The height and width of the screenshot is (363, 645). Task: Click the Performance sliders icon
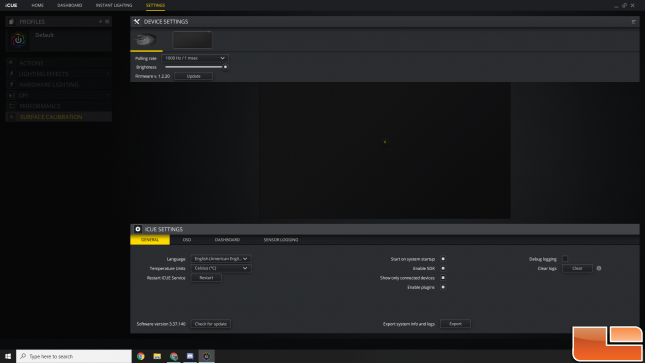(11, 106)
